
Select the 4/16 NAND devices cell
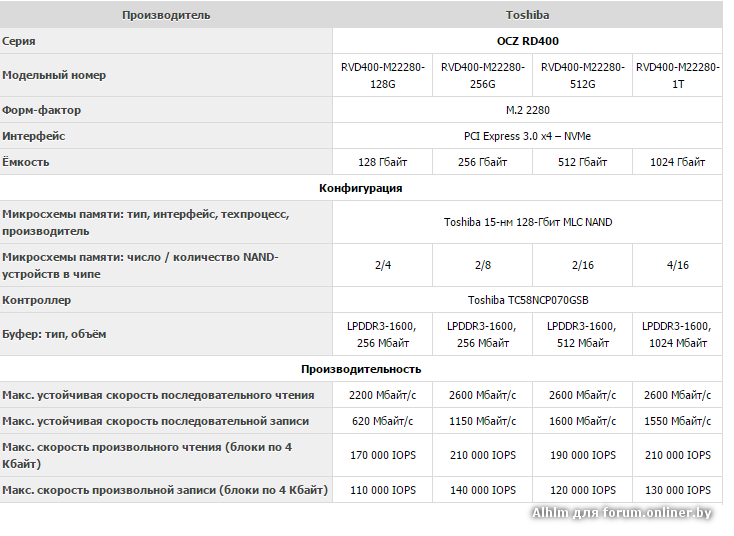[677, 265]
